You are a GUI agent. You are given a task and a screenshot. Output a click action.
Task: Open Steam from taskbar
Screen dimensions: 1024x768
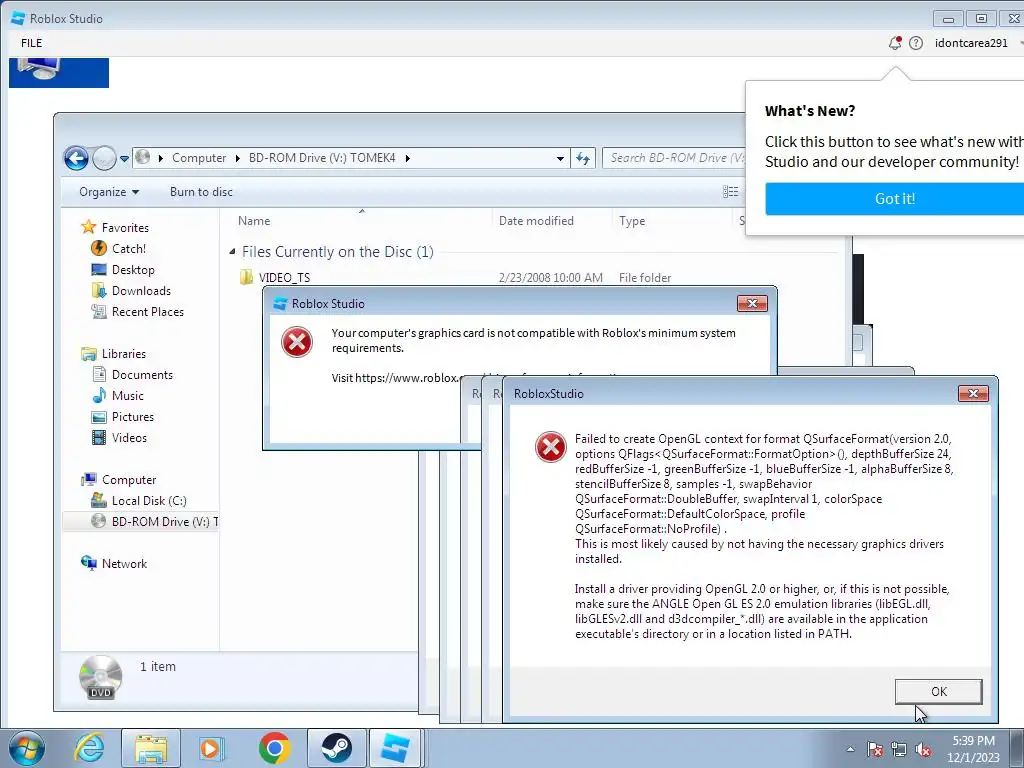pos(336,748)
